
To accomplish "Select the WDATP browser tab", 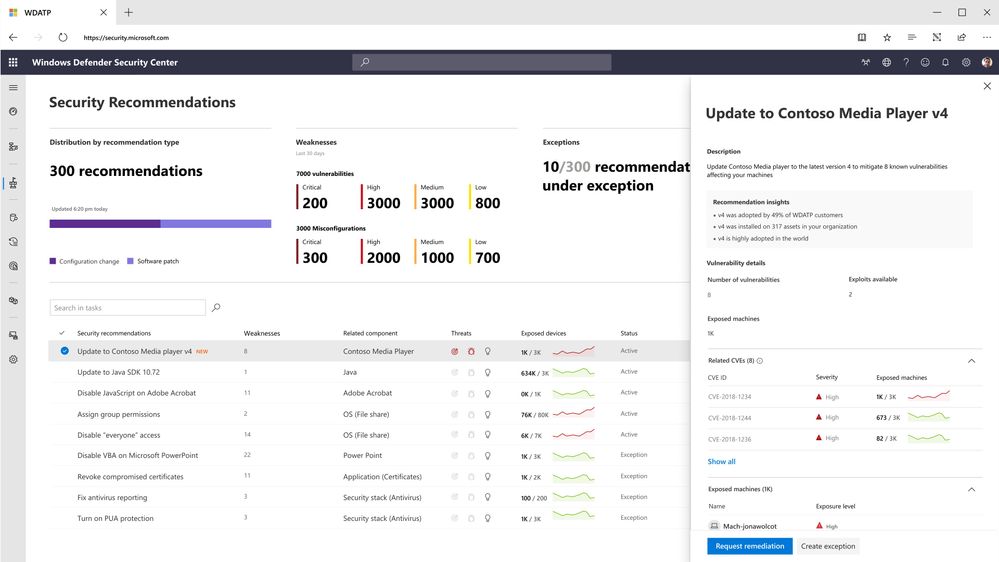I will (x=57, y=13).
